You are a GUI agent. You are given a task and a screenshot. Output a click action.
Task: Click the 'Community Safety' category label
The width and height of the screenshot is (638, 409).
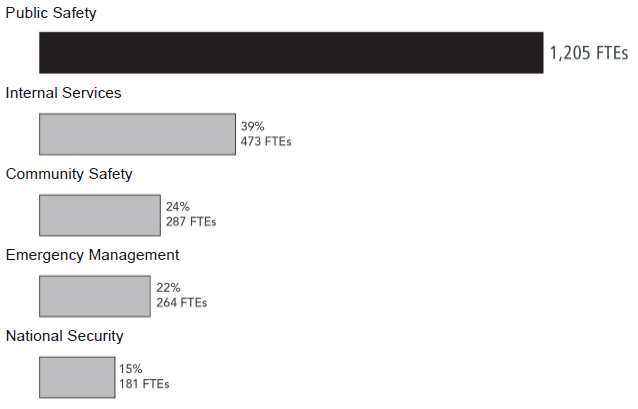click(x=69, y=174)
